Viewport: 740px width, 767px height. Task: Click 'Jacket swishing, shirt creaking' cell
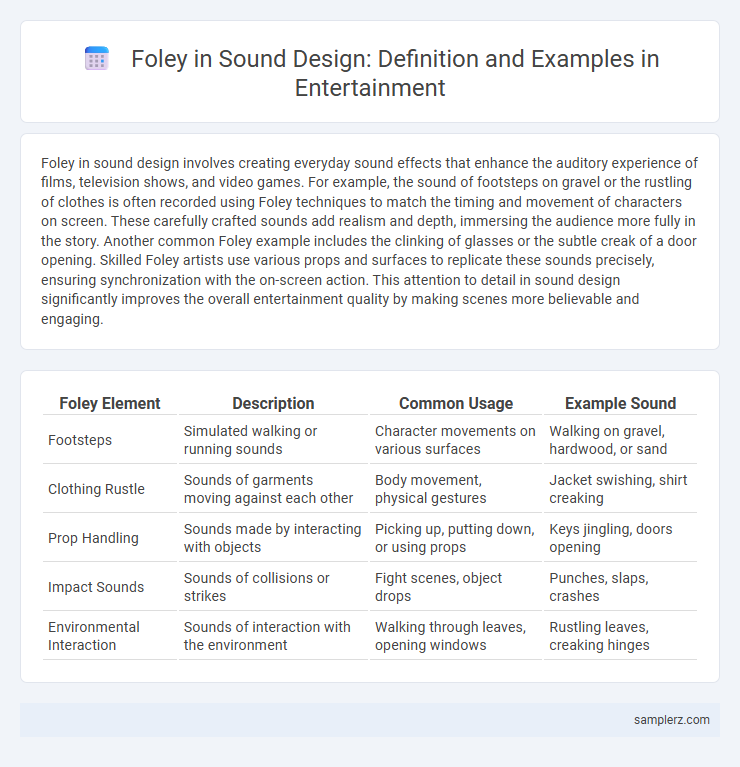click(620, 489)
